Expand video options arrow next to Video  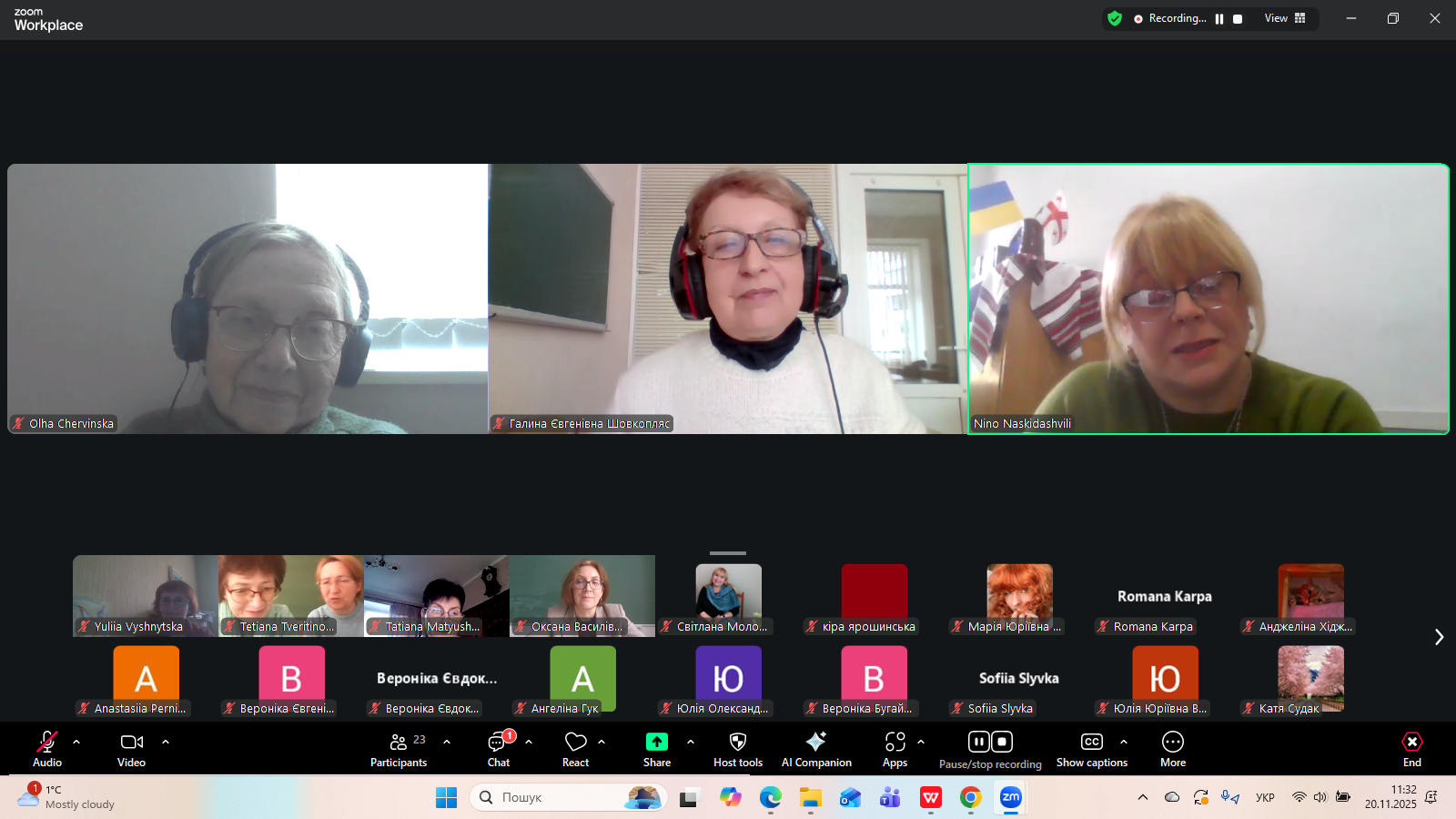click(166, 742)
